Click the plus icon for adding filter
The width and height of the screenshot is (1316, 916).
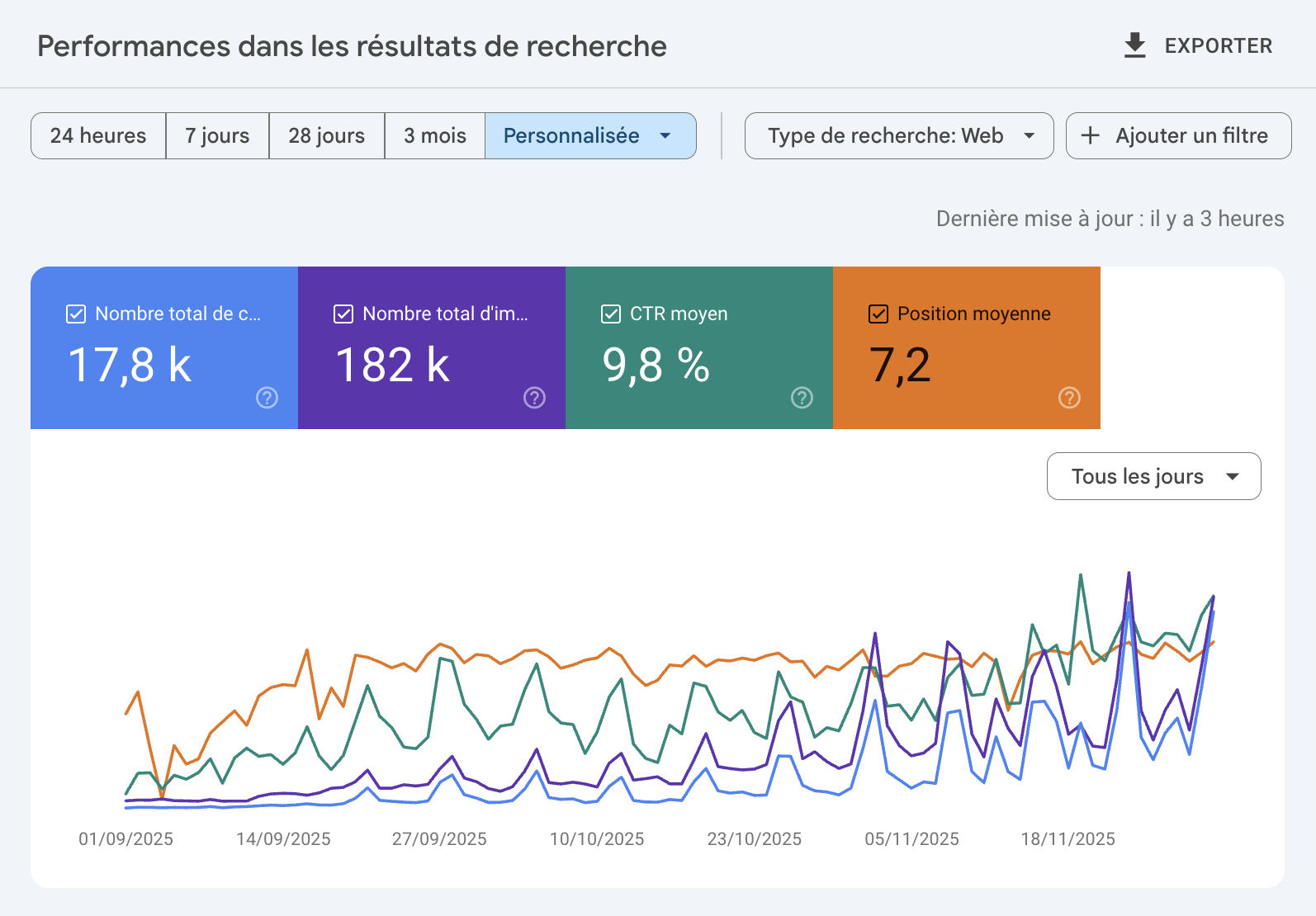coord(1090,135)
